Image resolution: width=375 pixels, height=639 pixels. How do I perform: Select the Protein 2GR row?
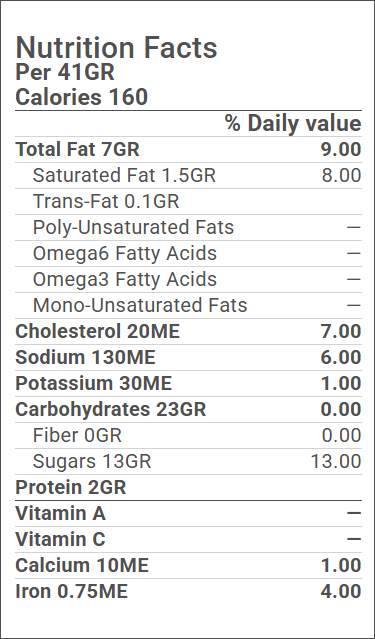(x=188, y=488)
